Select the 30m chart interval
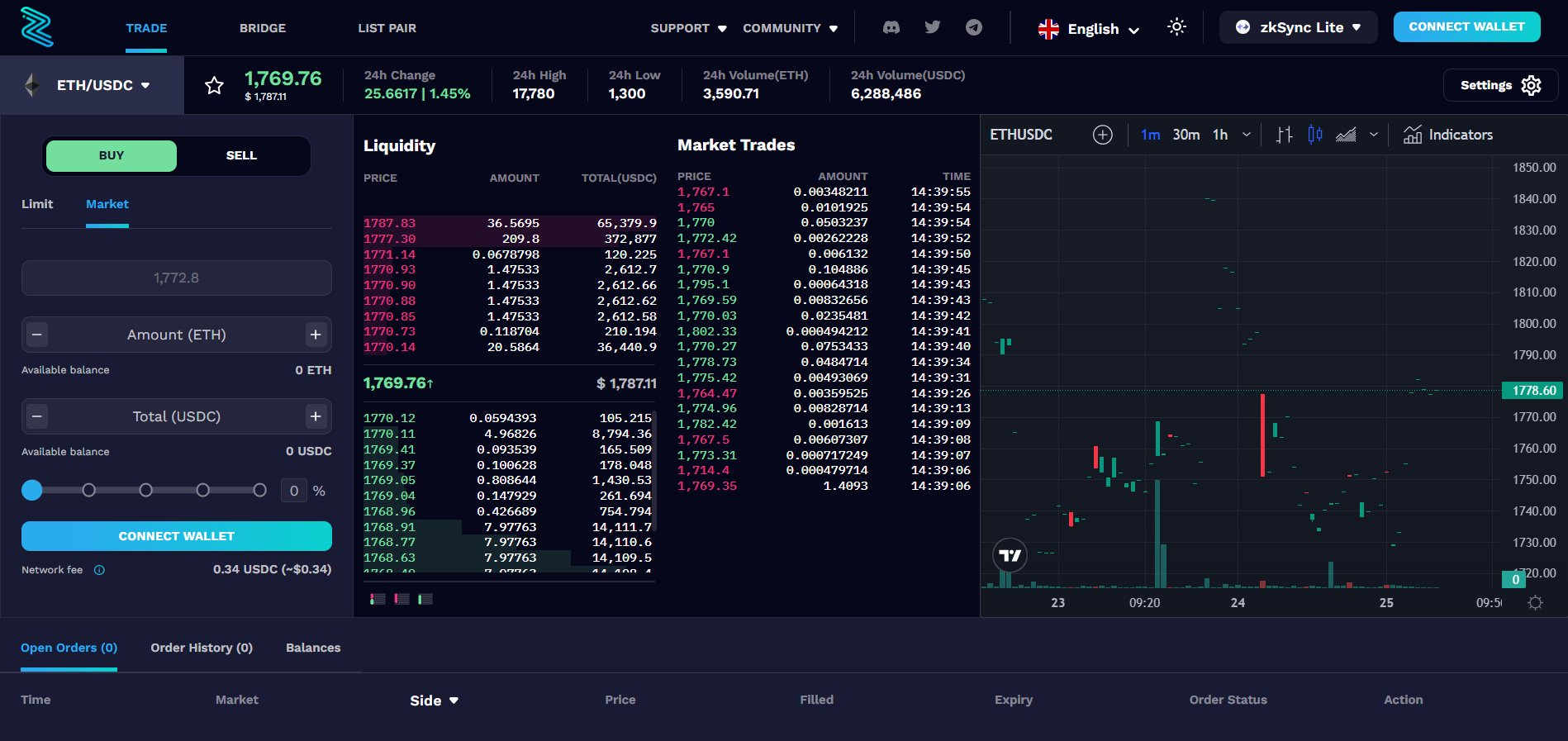The image size is (1568, 741). pyautogui.click(x=1186, y=135)
